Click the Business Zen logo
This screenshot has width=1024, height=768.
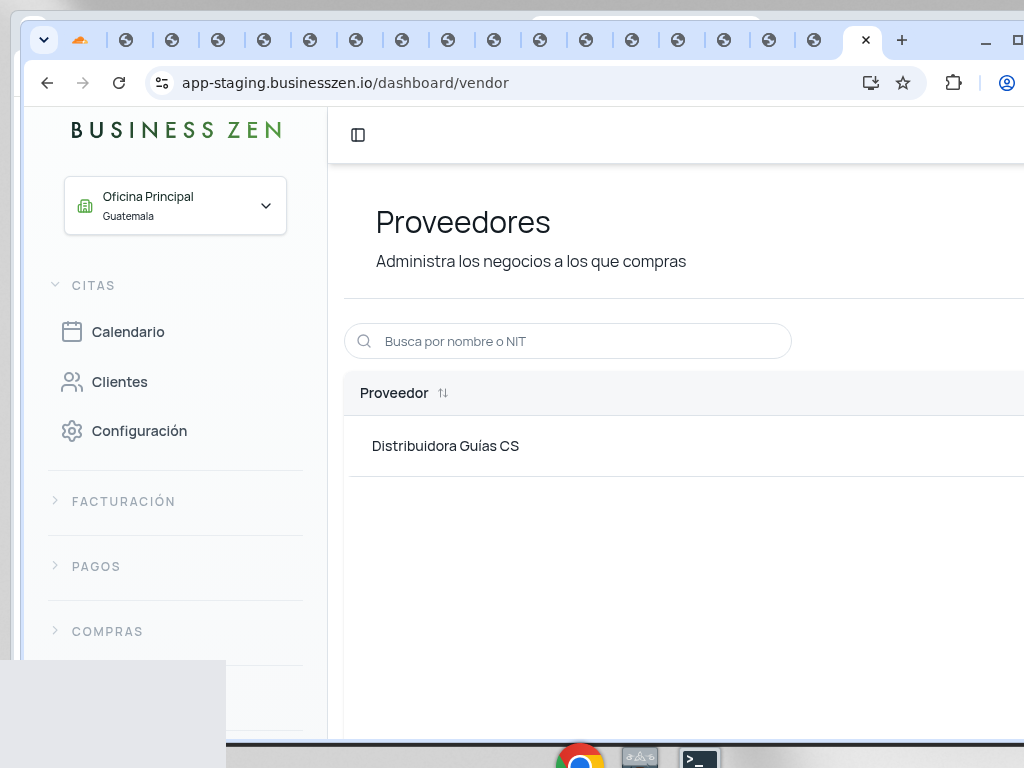(x=176, y=130)
